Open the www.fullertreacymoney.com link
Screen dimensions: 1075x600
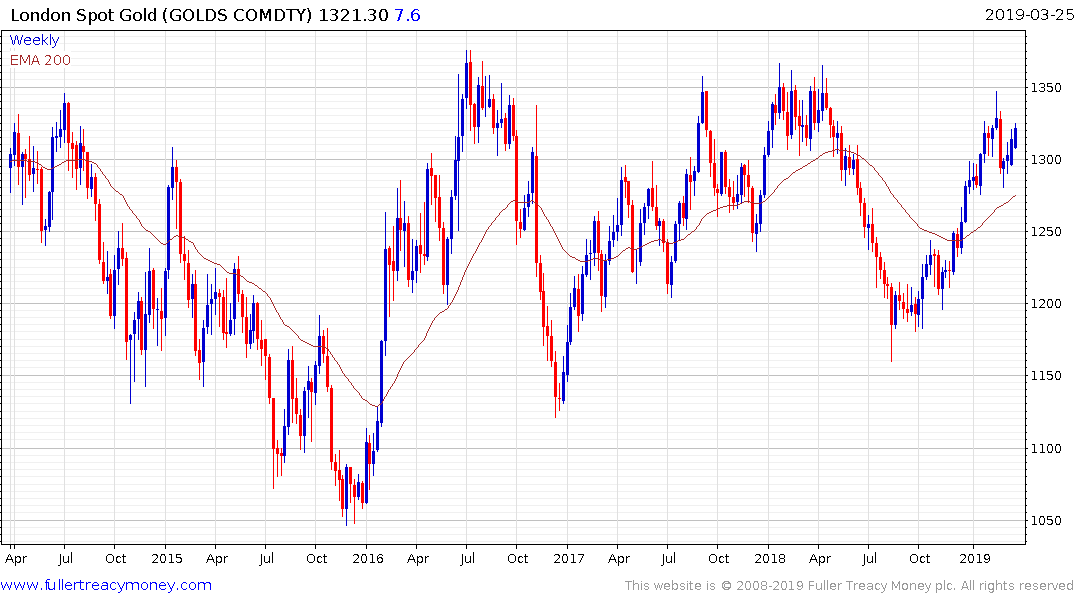pyautogui.click(x=106, y=586)
